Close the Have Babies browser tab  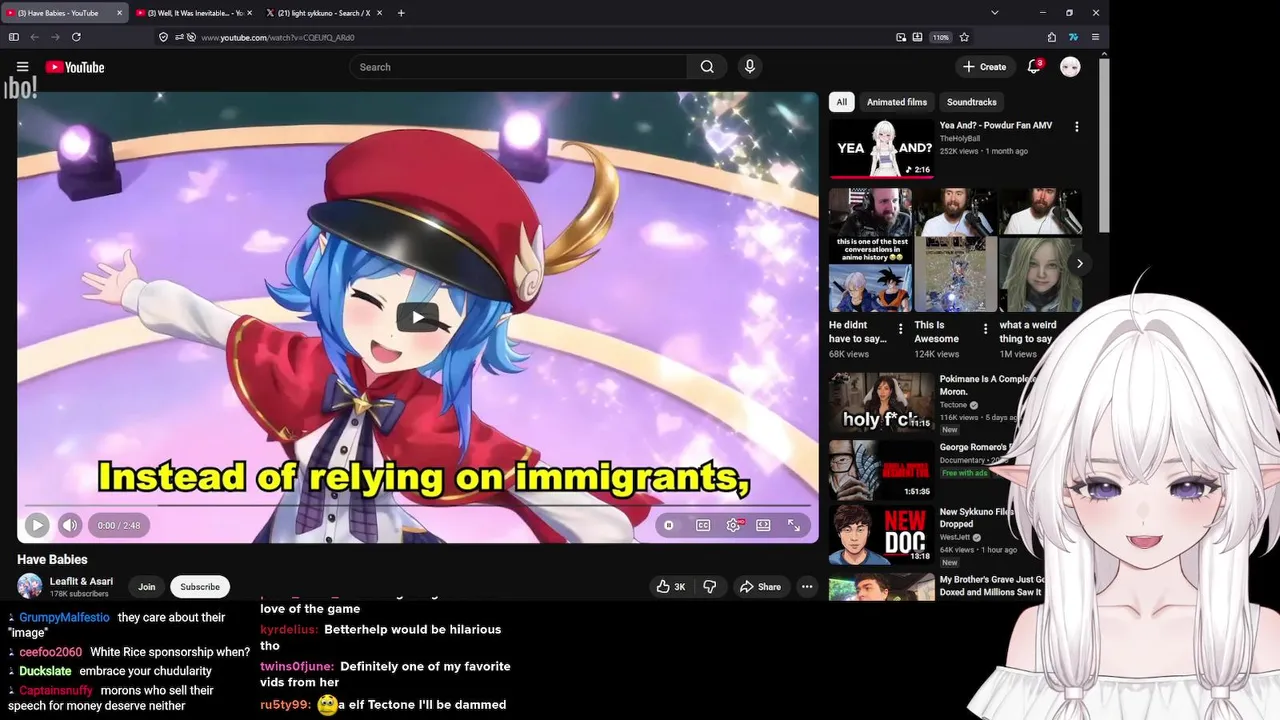pyautogui.click(x=120, y=13)
